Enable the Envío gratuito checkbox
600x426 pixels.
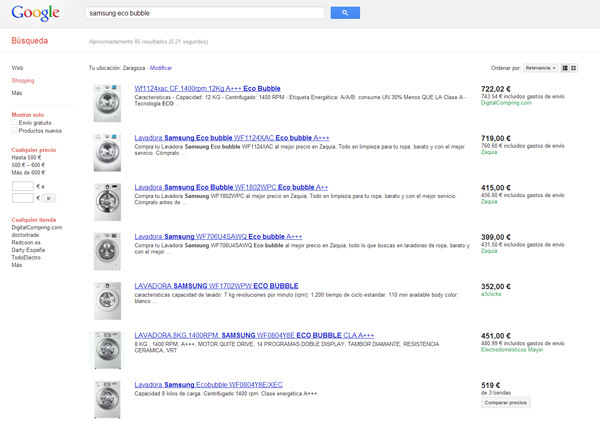click(x=15, y=122)
